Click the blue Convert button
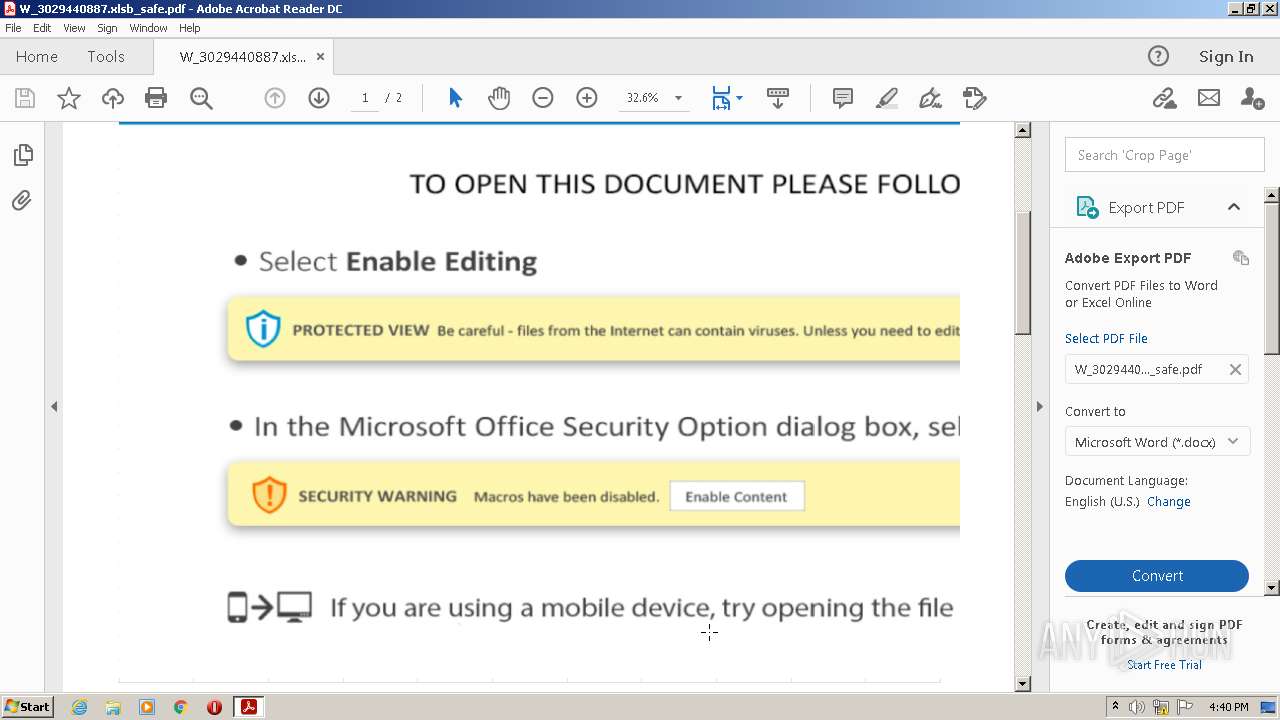The height and width of the screenshot is (720, 1280). pos(1157,576)
